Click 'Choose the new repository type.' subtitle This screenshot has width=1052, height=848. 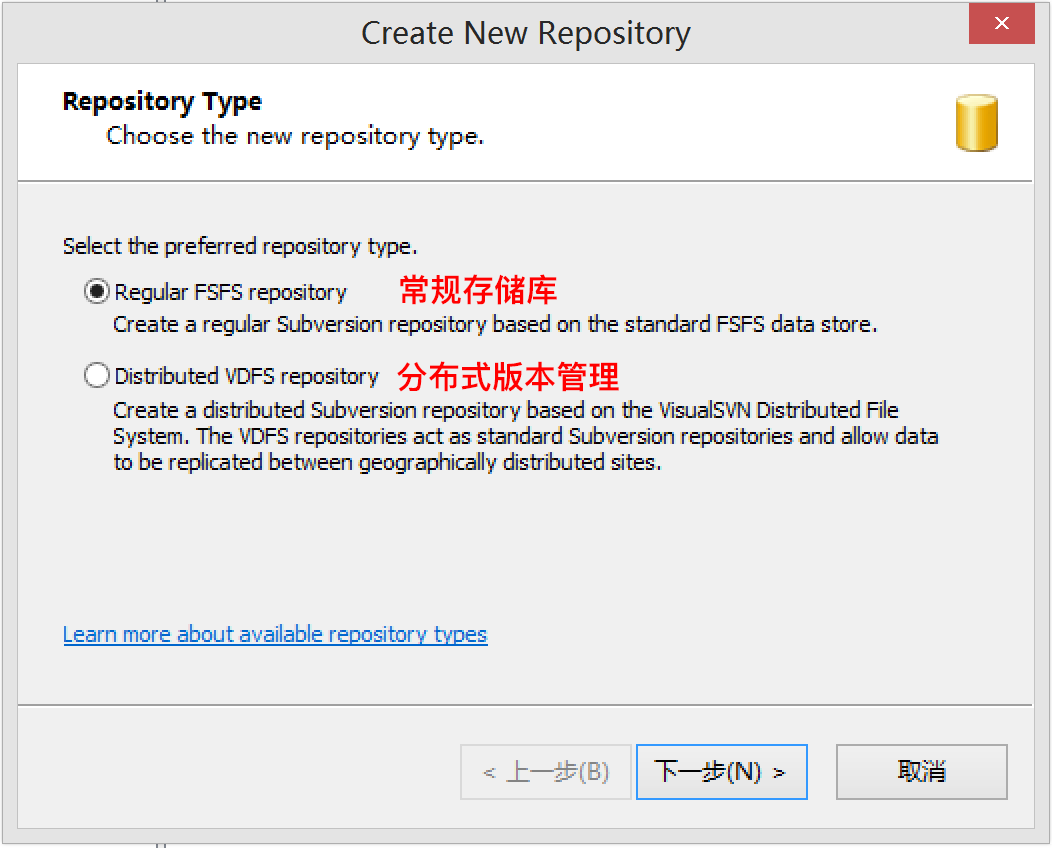click(295, 135)
